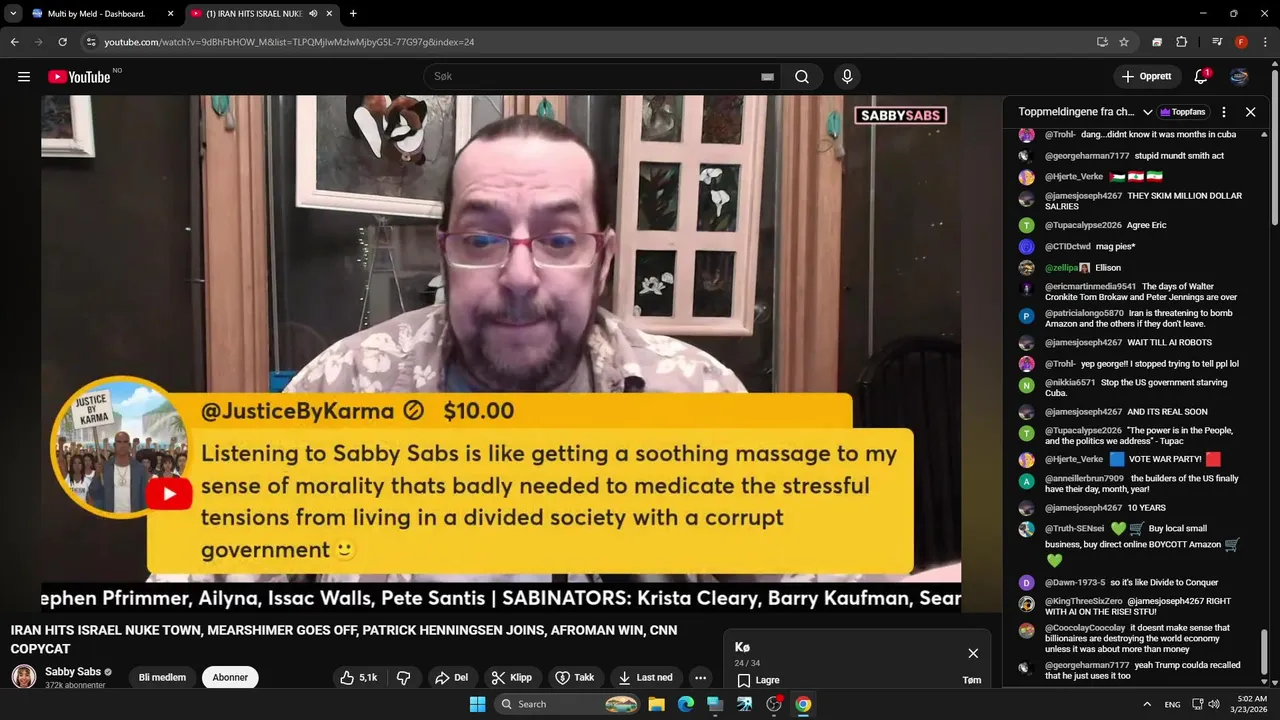Open volume control in system tray
The width and height of the screenshot is (1280, 720).
tap(1213, 704)
